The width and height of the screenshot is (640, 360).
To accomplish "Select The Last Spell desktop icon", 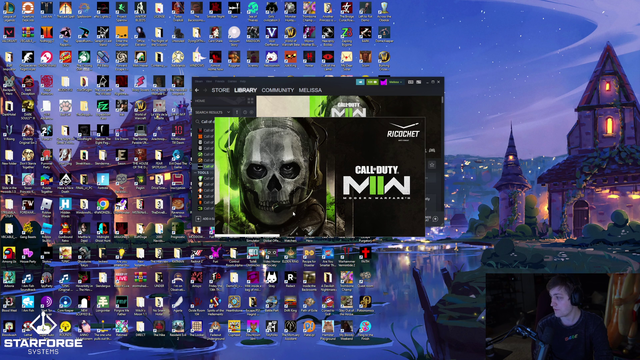I will tap(65, 9).
